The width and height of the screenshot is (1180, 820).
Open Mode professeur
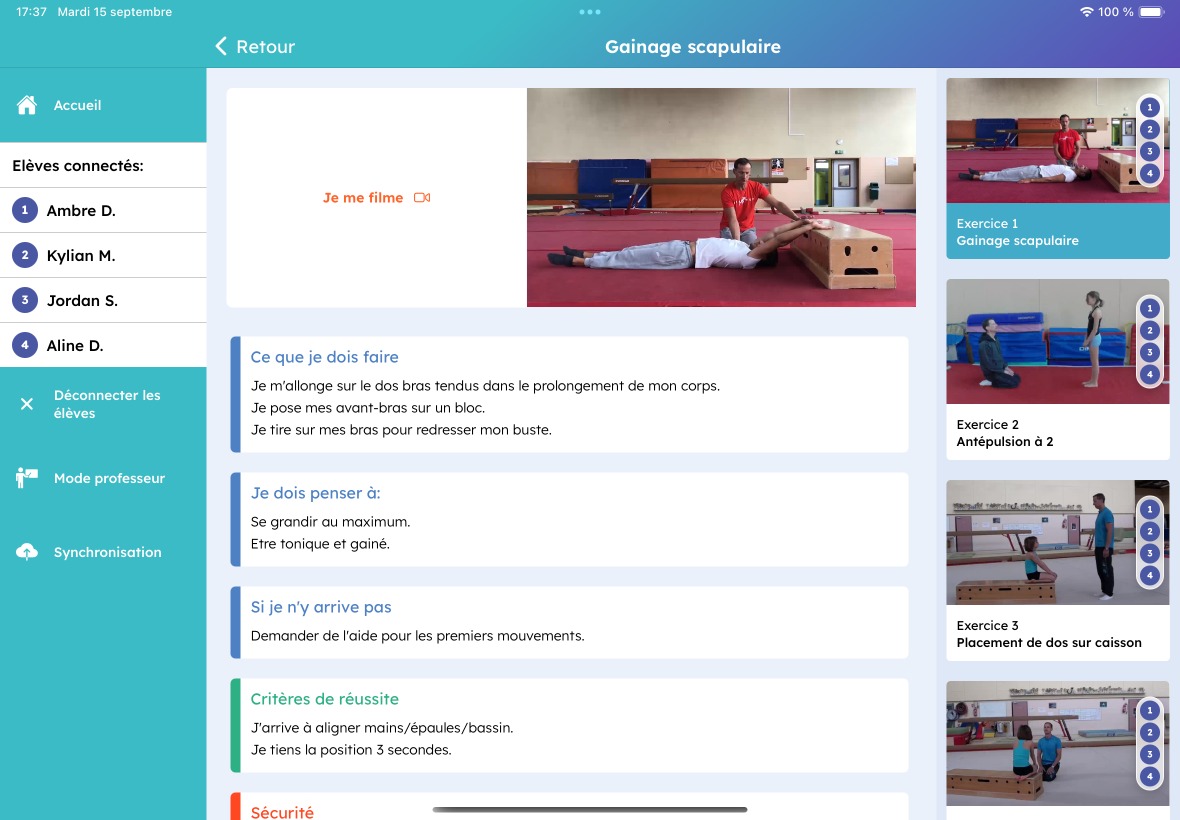[x=103, y=478]
